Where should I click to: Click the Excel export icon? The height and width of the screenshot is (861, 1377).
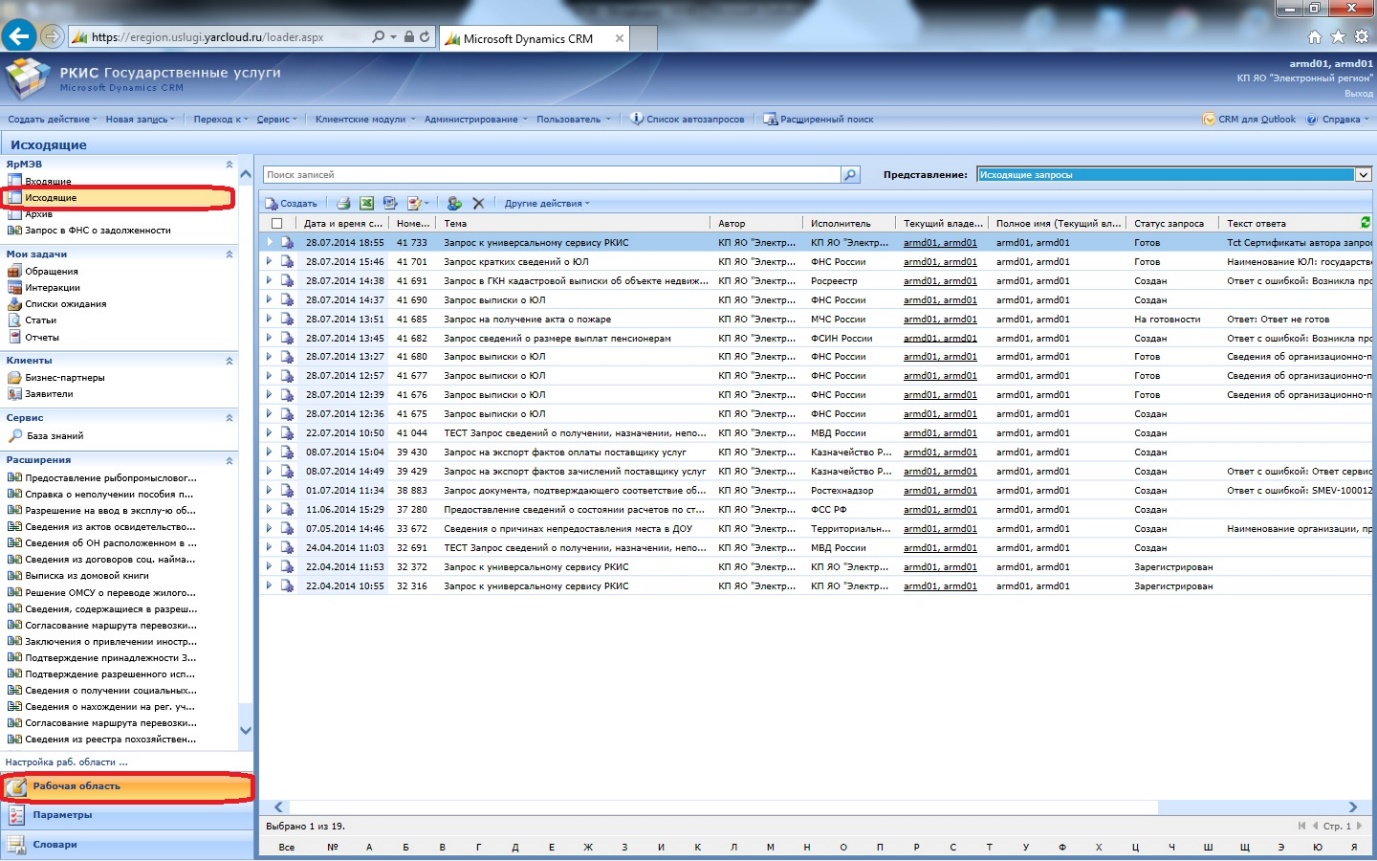(x=366, y=203)
